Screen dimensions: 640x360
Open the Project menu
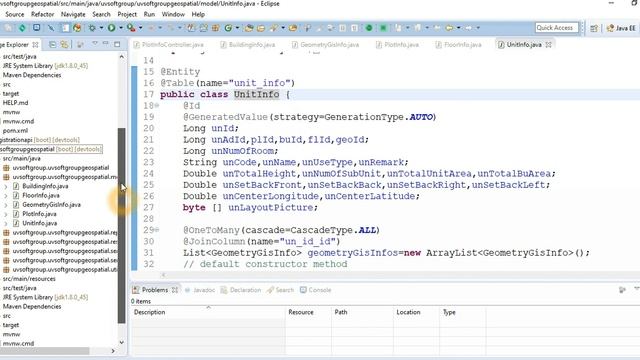(x=127, y=14)
